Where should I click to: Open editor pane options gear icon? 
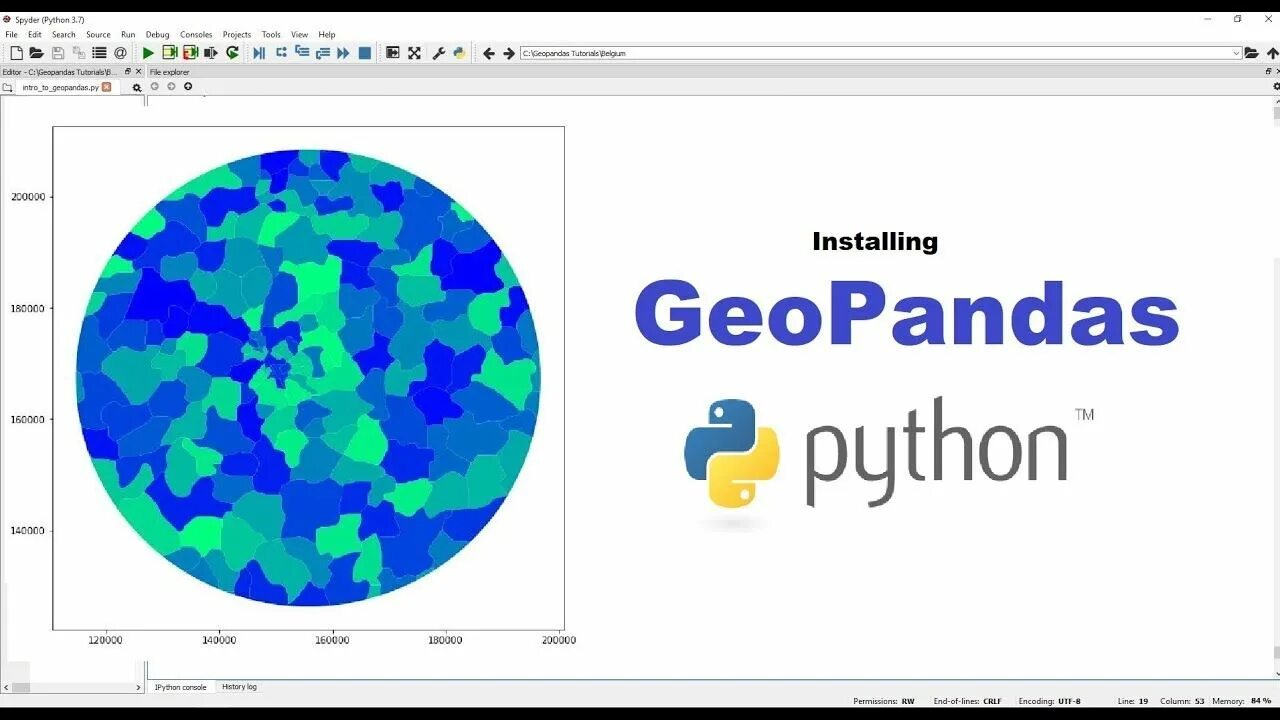pyautogui.click(x=137, y=88)
